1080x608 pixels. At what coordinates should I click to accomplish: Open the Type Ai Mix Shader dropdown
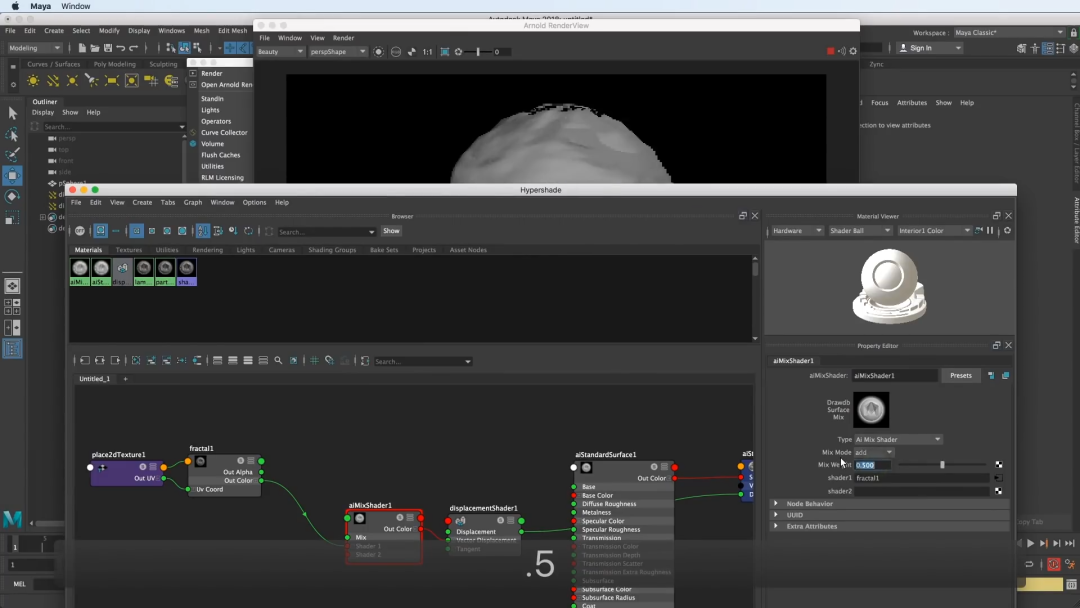[898, 439]
